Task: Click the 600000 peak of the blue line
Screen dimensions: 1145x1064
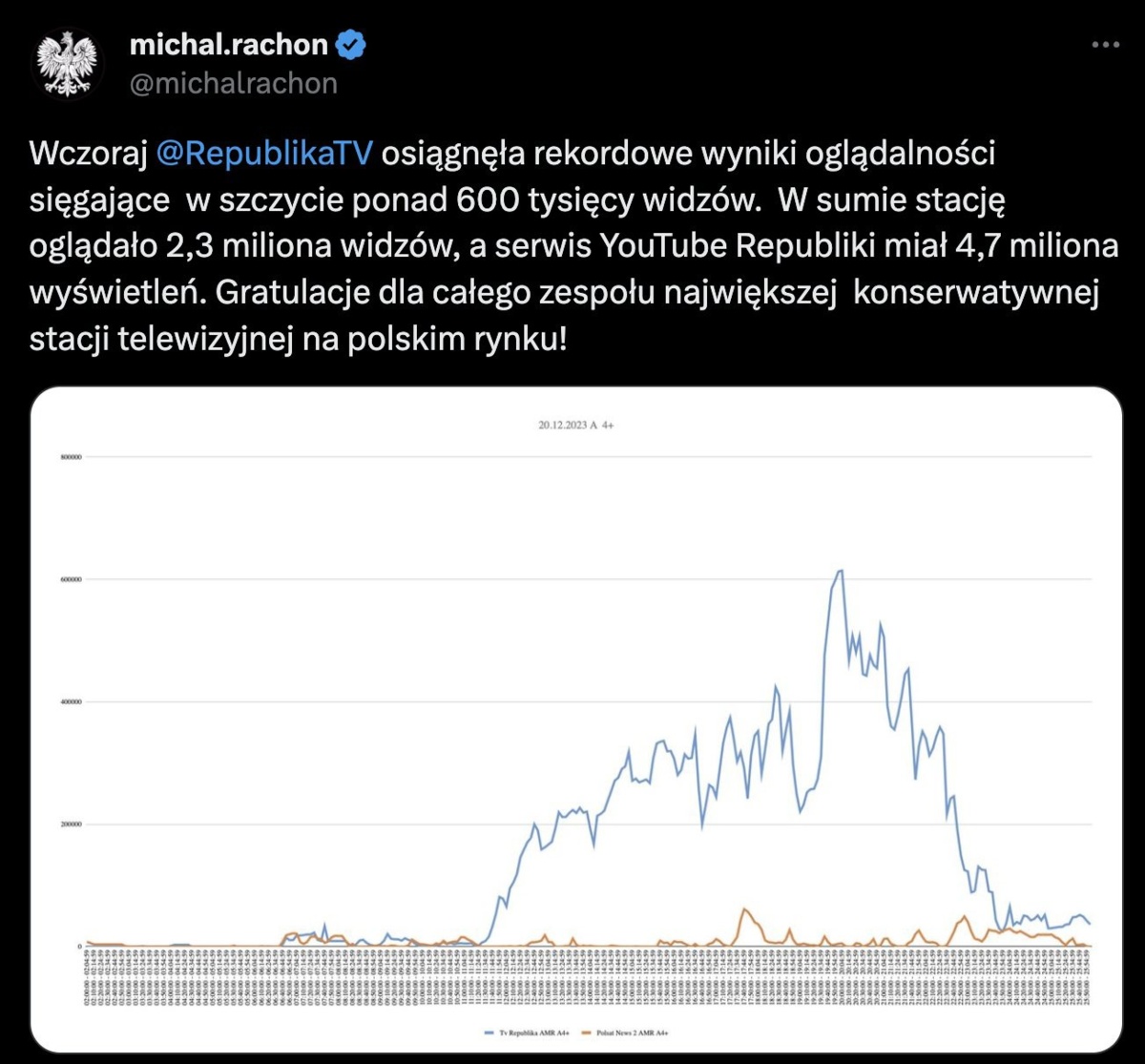Action: click(840, 571)
